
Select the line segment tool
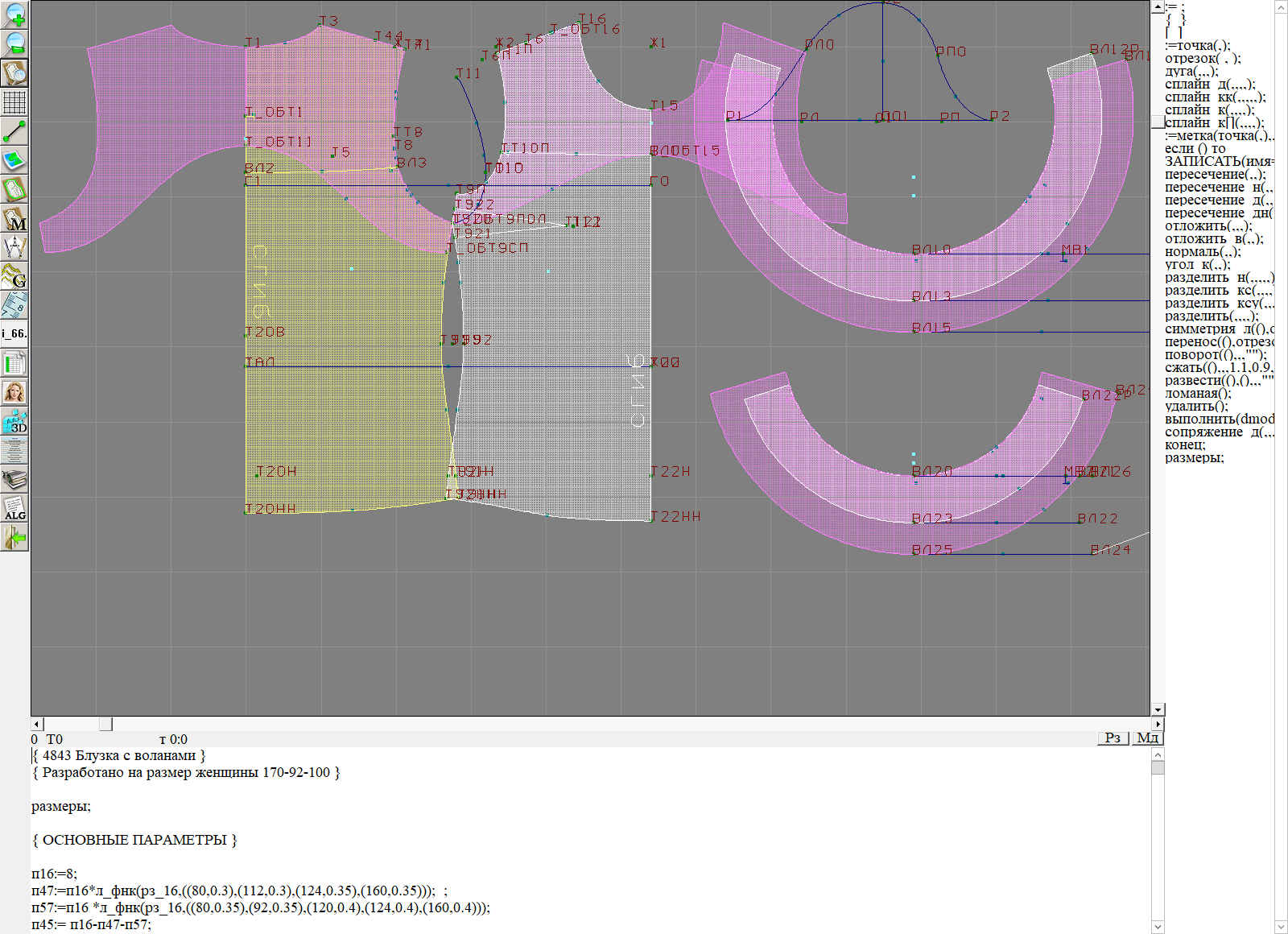[14, 131]
